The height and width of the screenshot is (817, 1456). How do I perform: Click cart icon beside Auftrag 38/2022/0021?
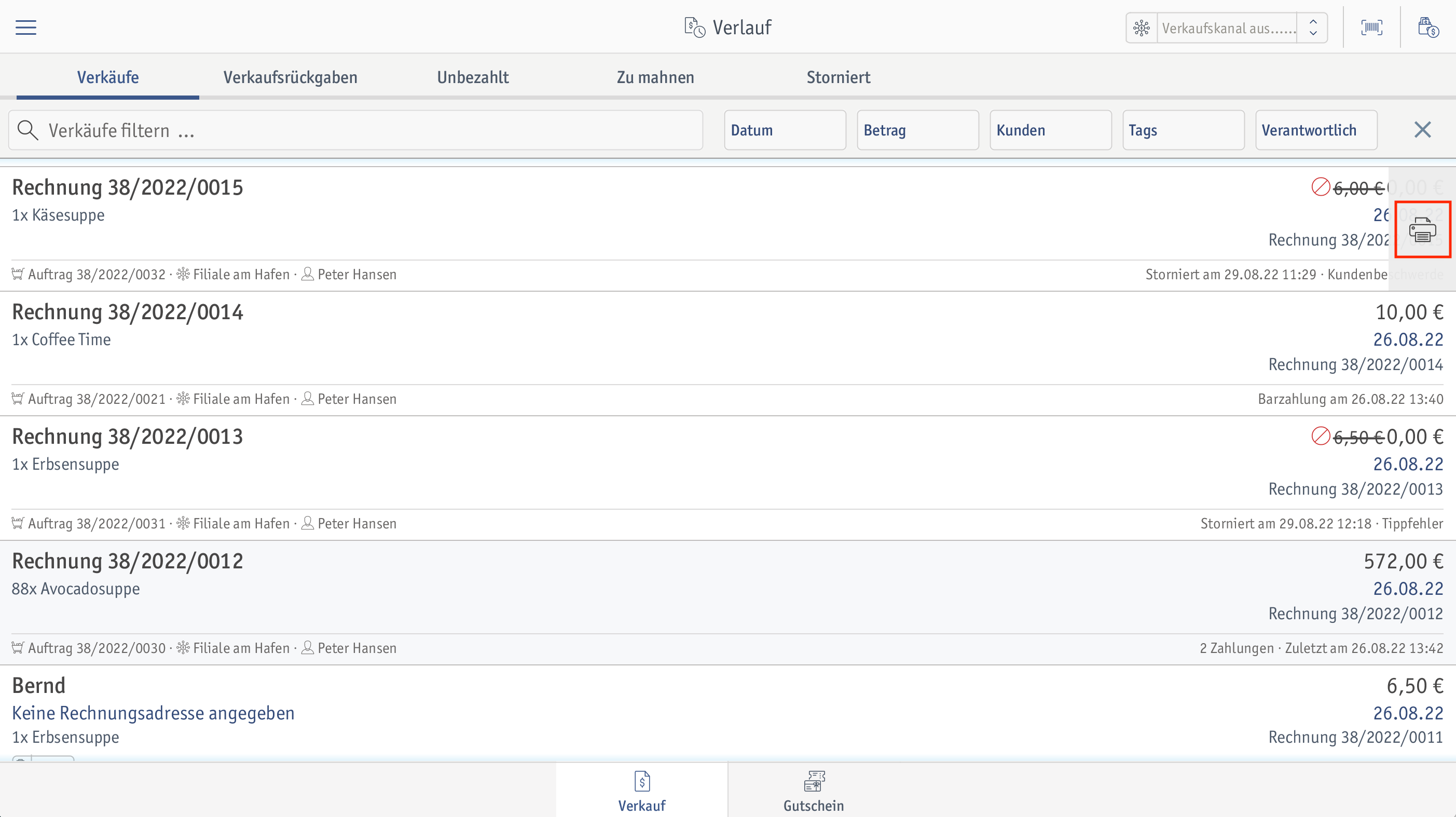[18, 399]
